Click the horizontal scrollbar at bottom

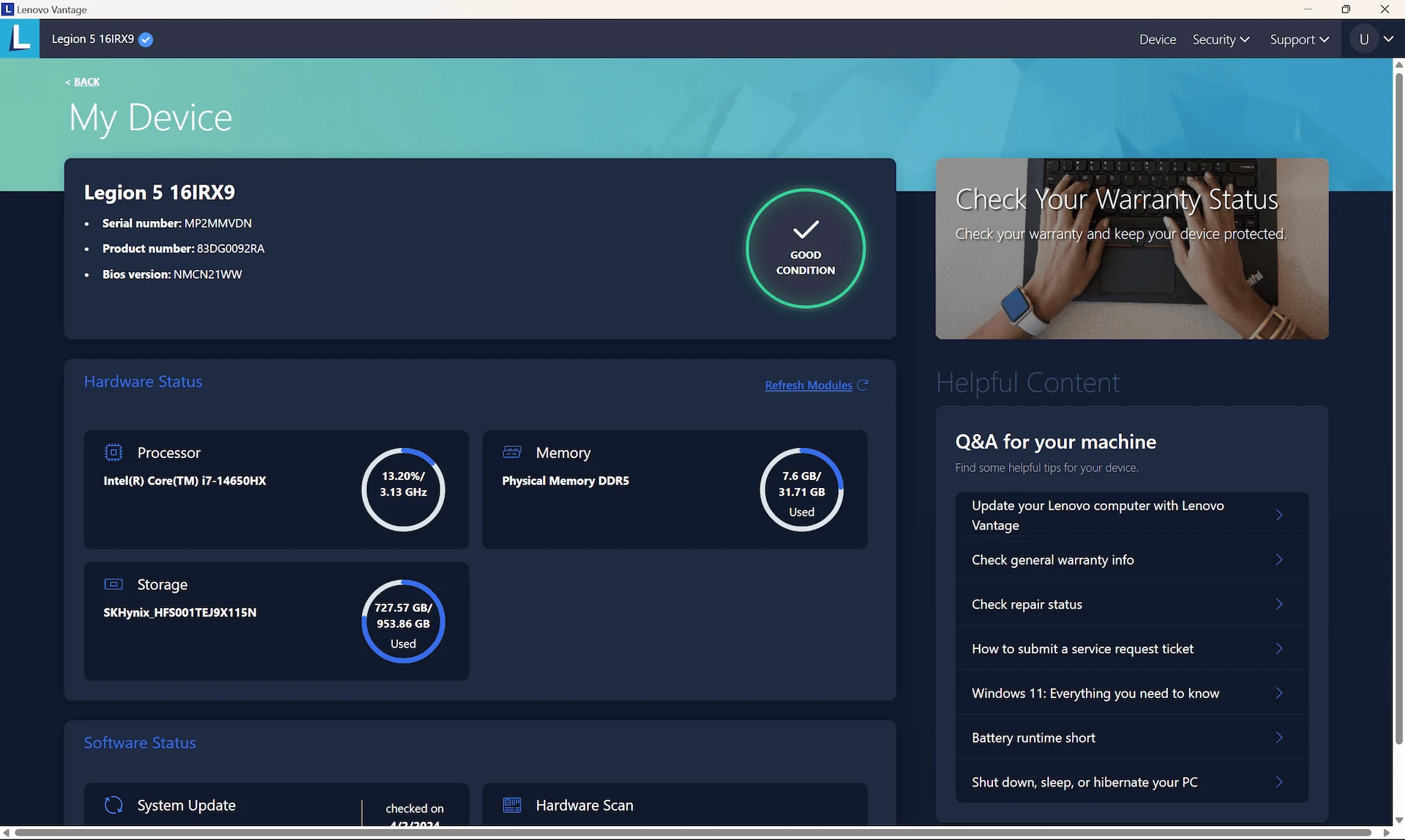click(692, 833)
